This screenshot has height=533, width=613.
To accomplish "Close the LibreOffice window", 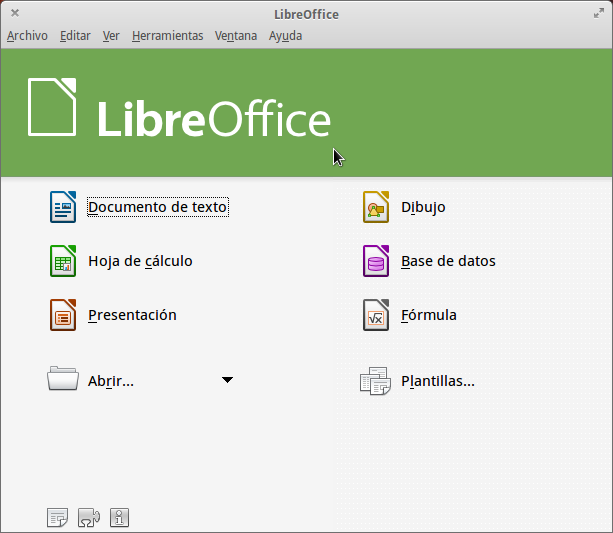I will 15,13.
